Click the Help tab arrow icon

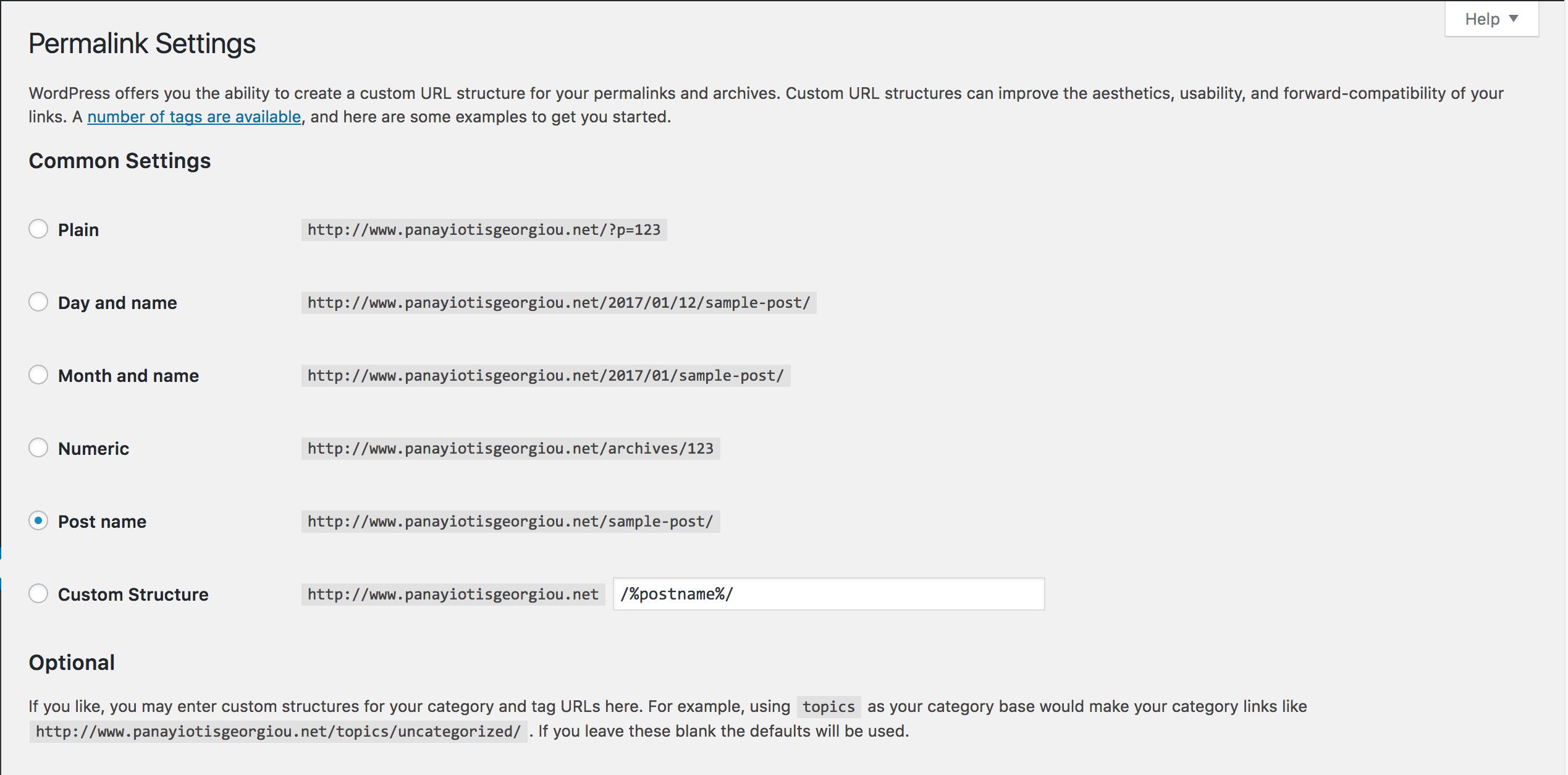1514,19
